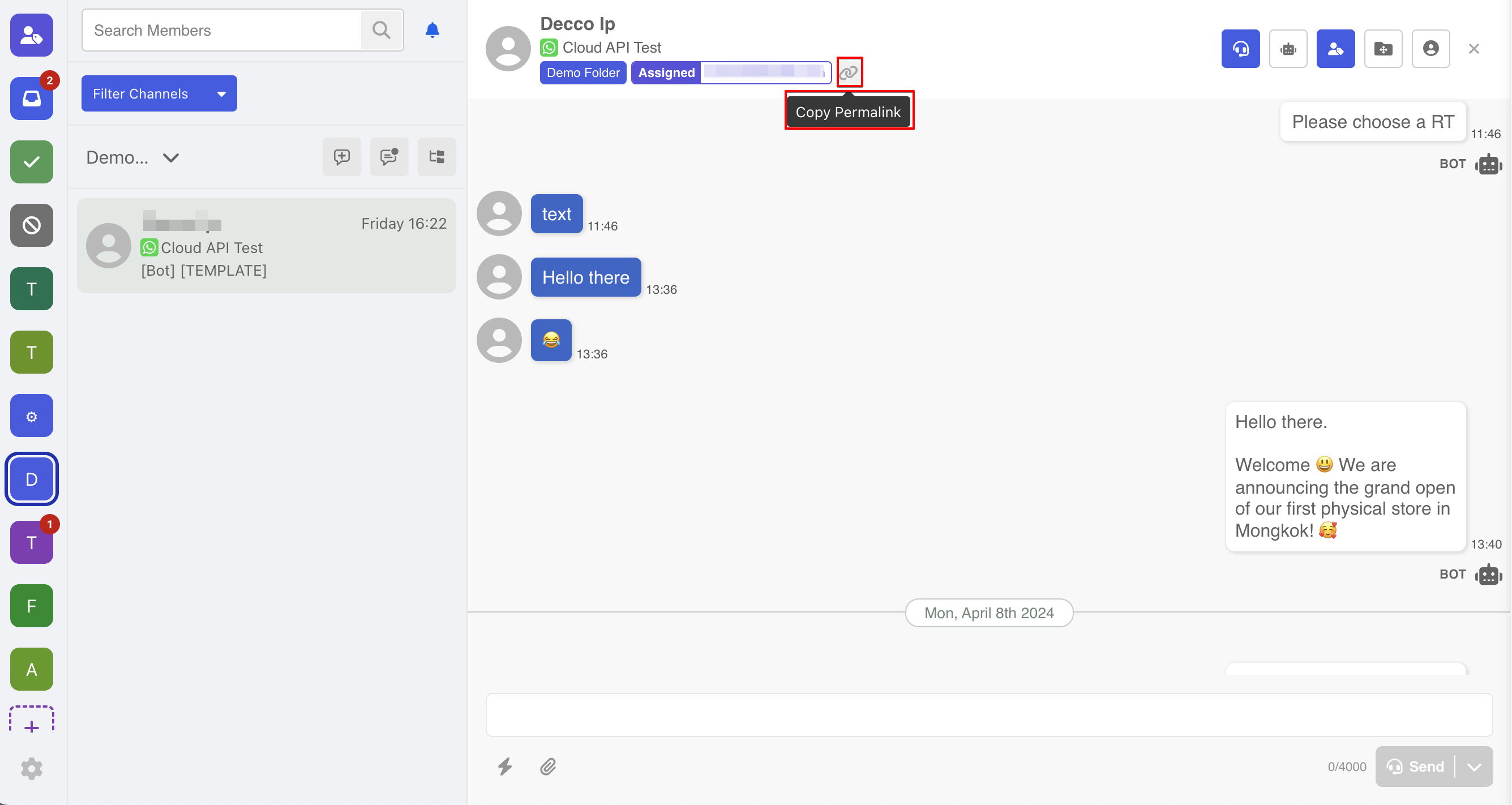Click the Demo Folder tag
Viewport: 1512px width, 805px height.
(582, 73)
